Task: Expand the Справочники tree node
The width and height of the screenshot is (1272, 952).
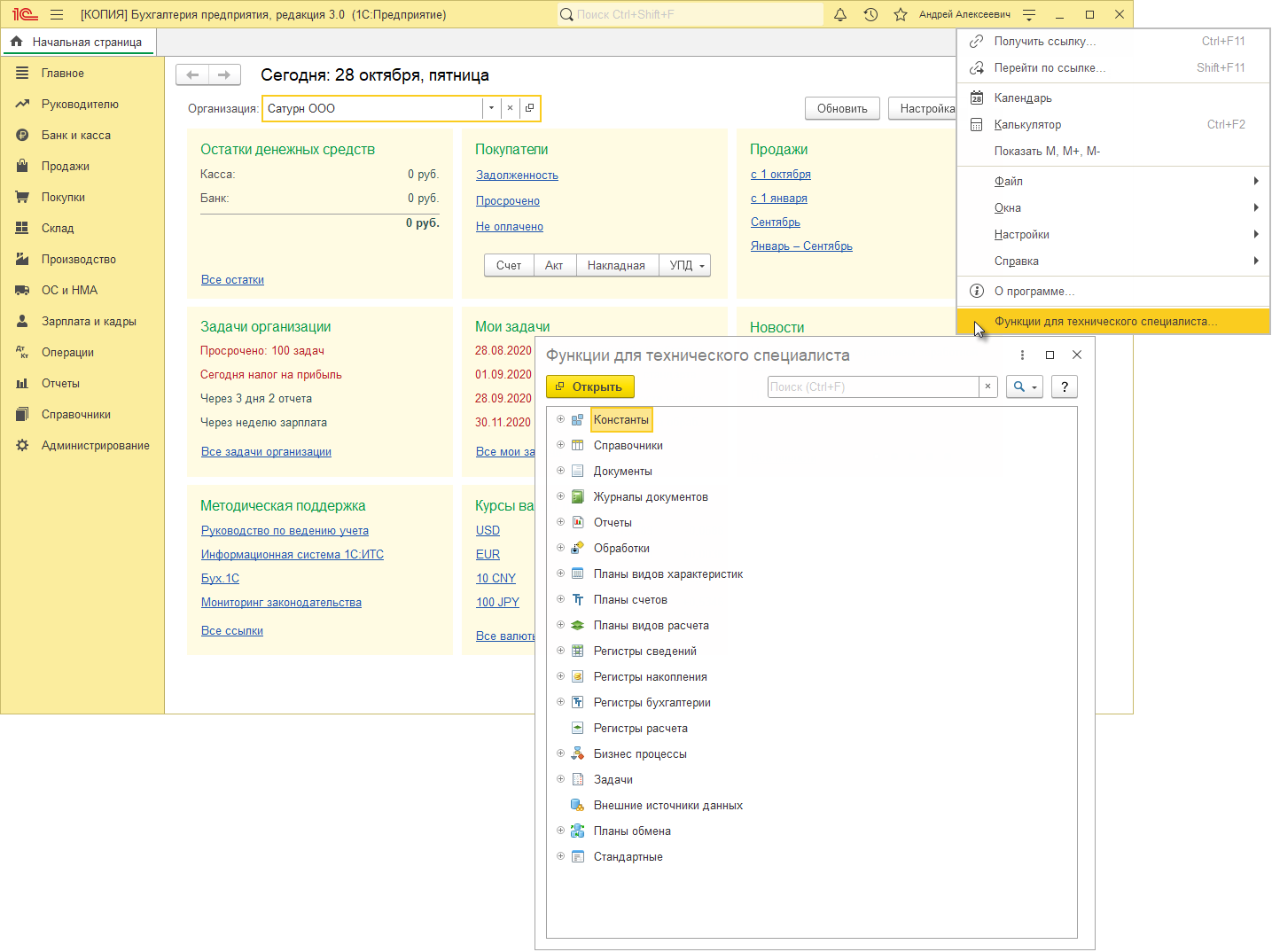Action: pyautogui.click(x=560, y=445)
